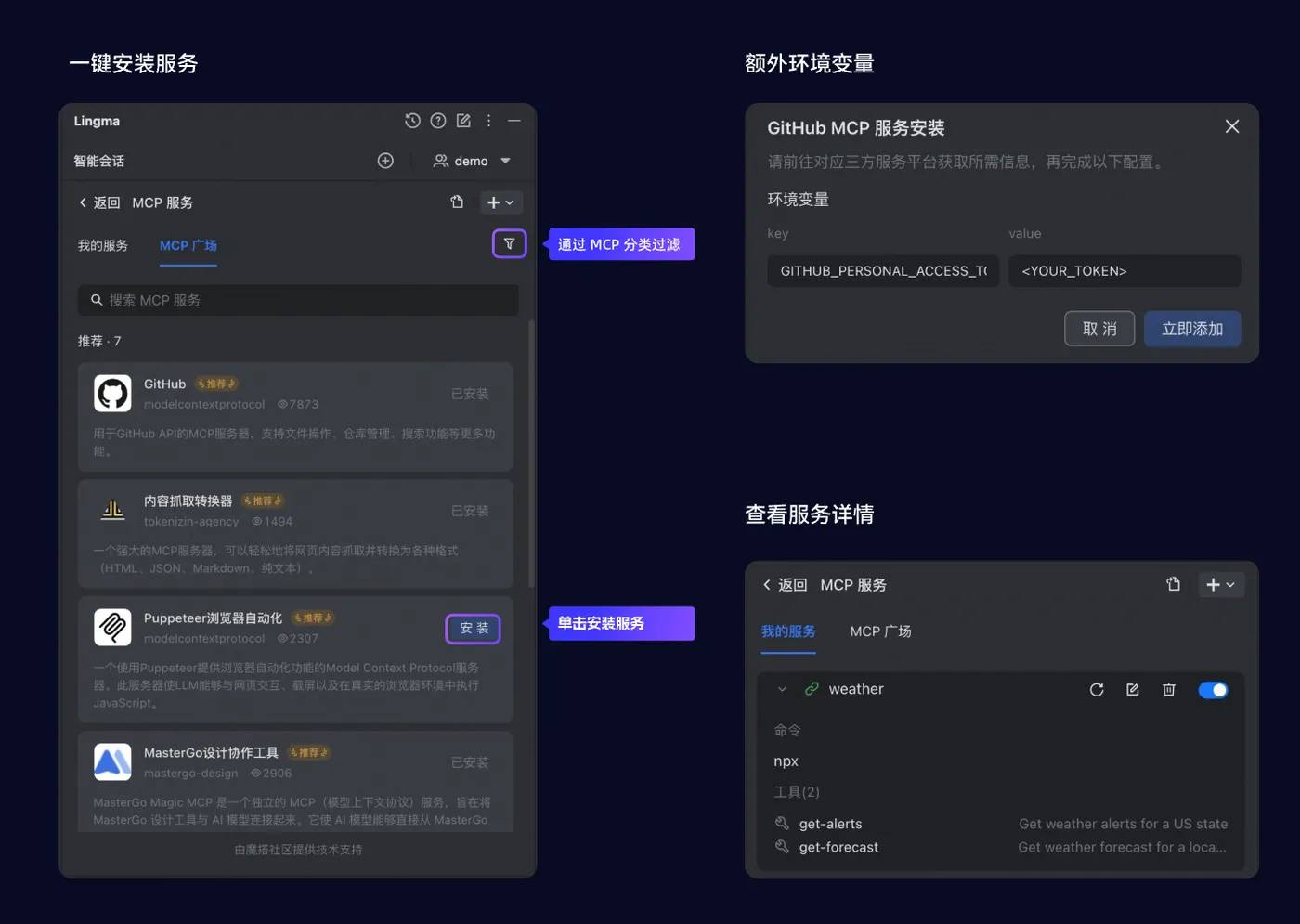Go back with 返回 in service details panel

click(x=785, y=585)
